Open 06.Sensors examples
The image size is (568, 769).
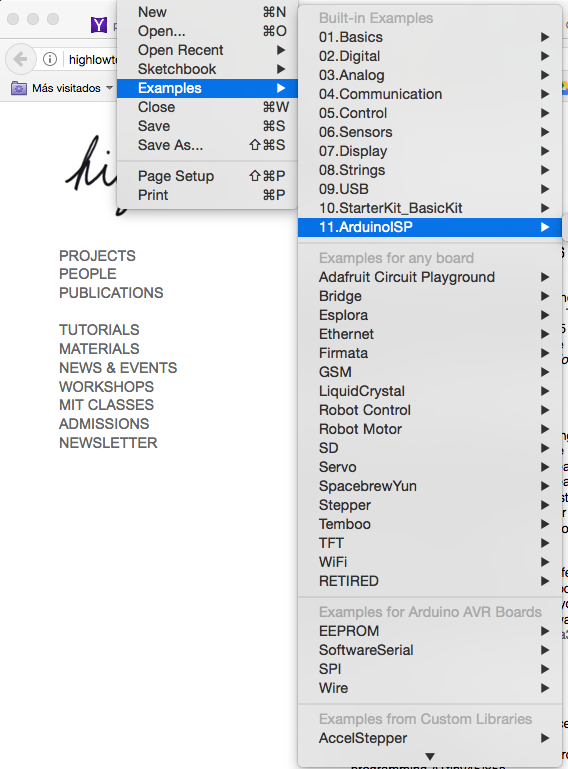click(x=430, y=132)
